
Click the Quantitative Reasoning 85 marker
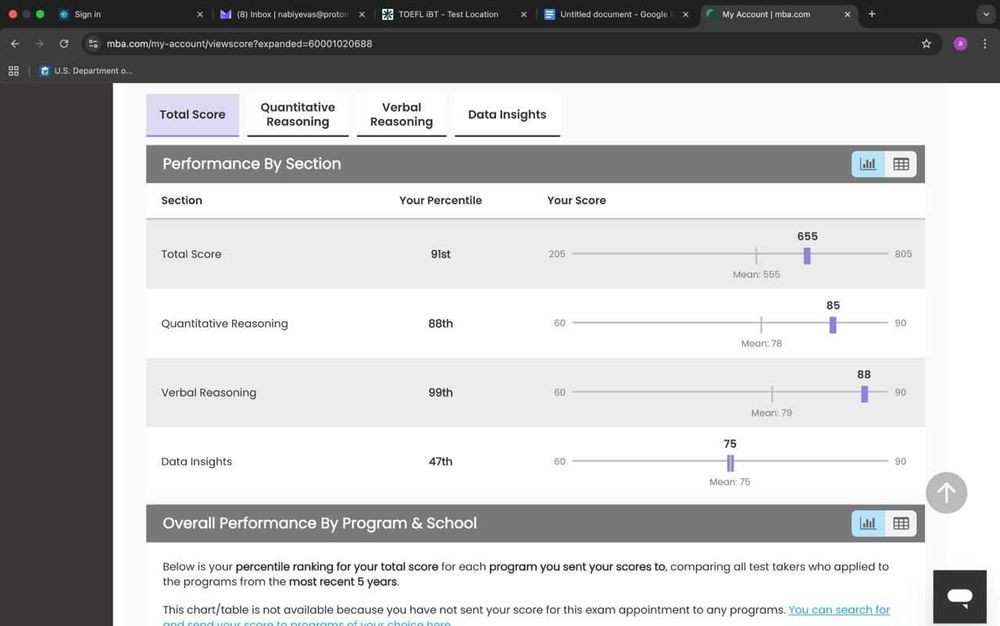click(x=832, y=325)
